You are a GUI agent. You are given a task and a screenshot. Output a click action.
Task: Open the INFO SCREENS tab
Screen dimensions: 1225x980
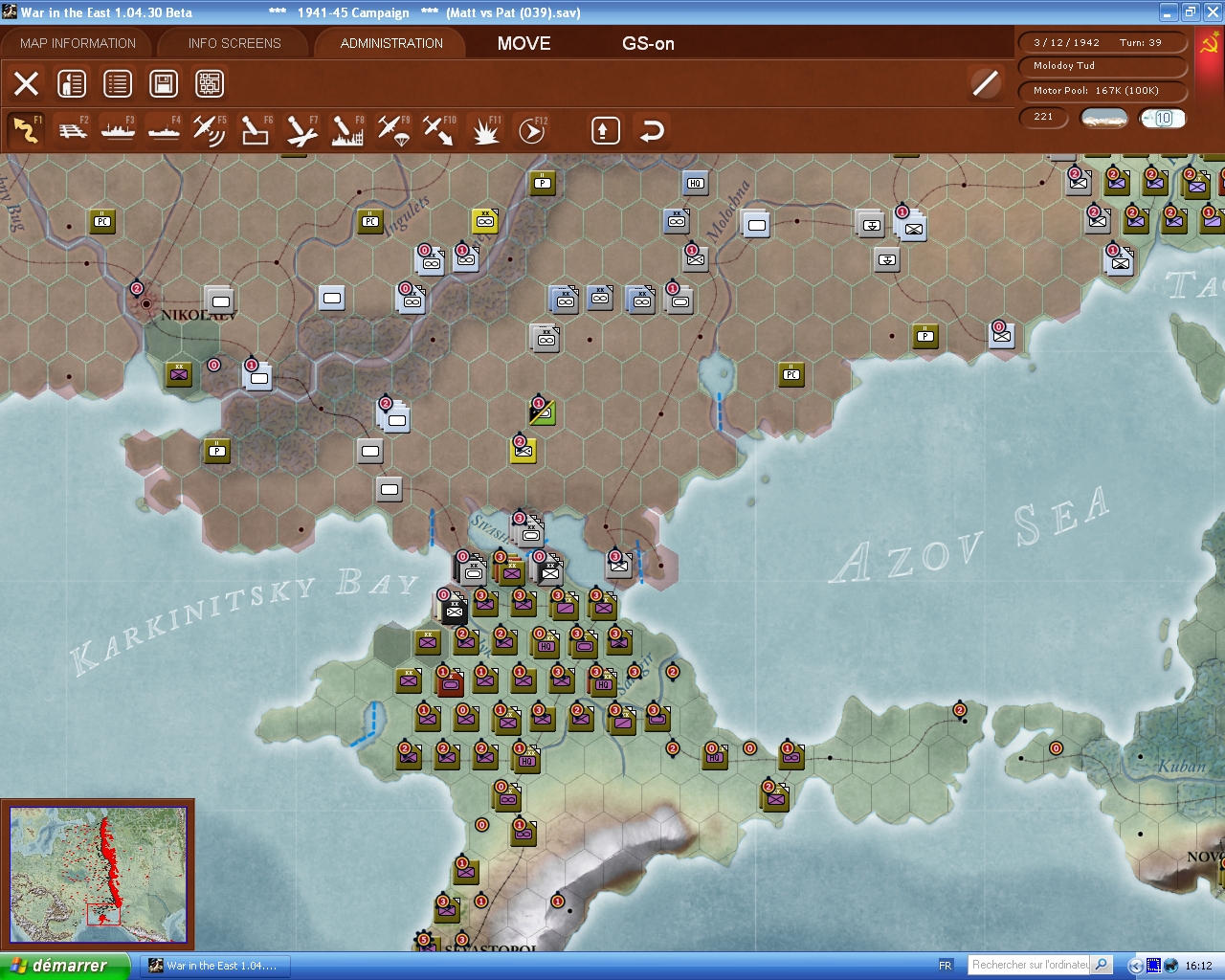pos(234,43)
